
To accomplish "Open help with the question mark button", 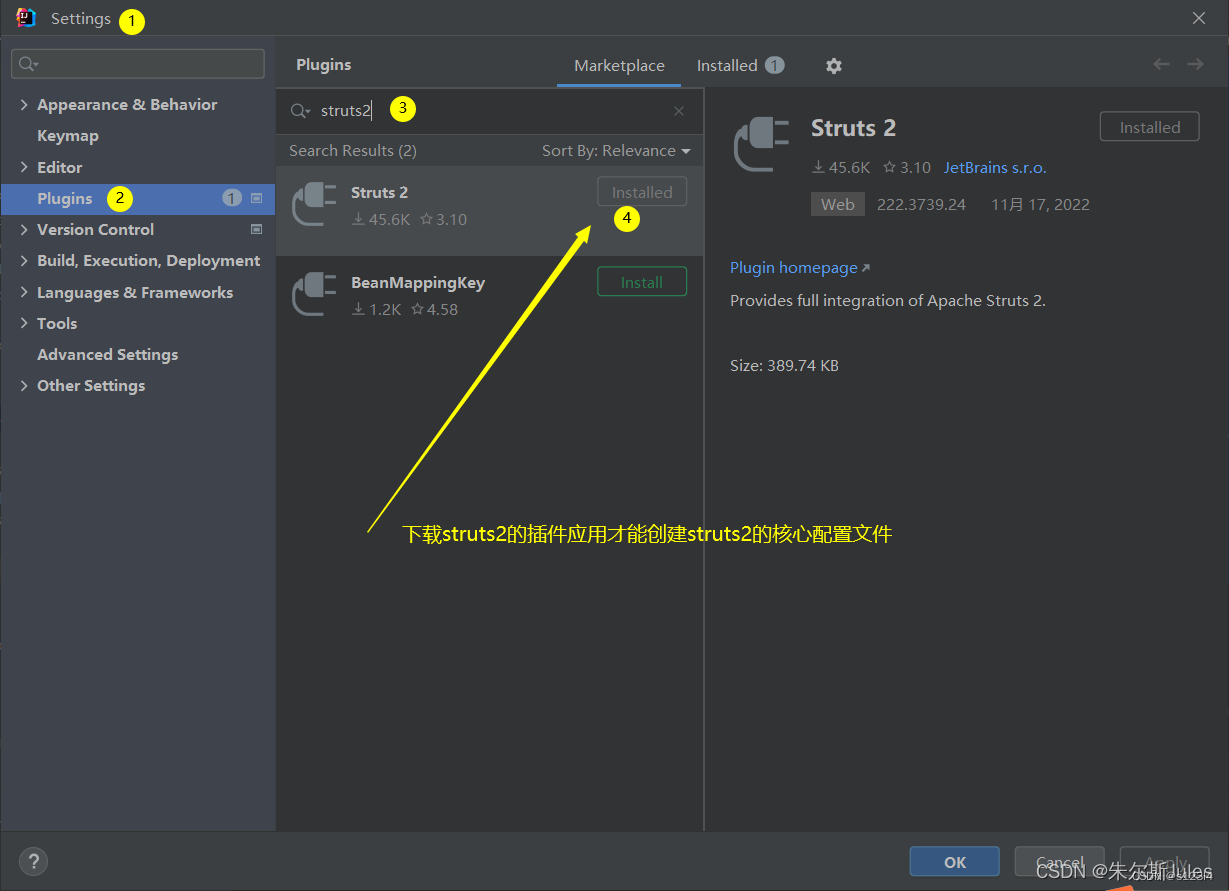I will point(33,861).
